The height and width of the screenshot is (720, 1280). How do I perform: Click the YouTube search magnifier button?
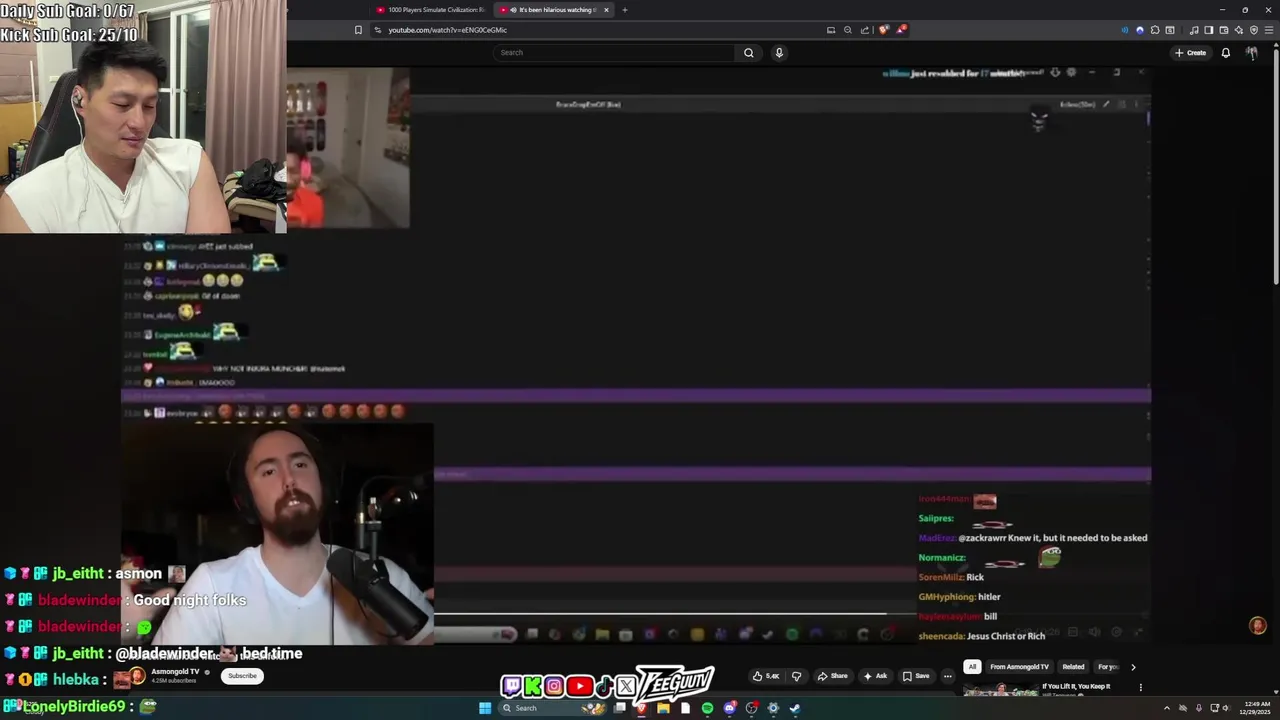(x=748, y=52)
